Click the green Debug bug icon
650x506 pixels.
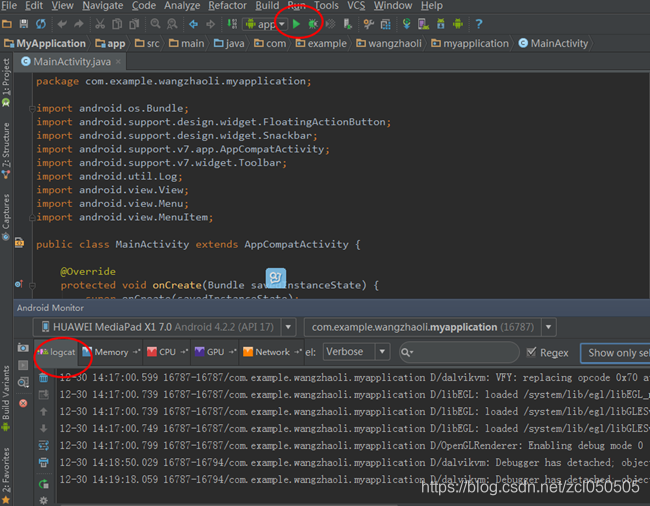pyautogui.click(x=313, y=24)
